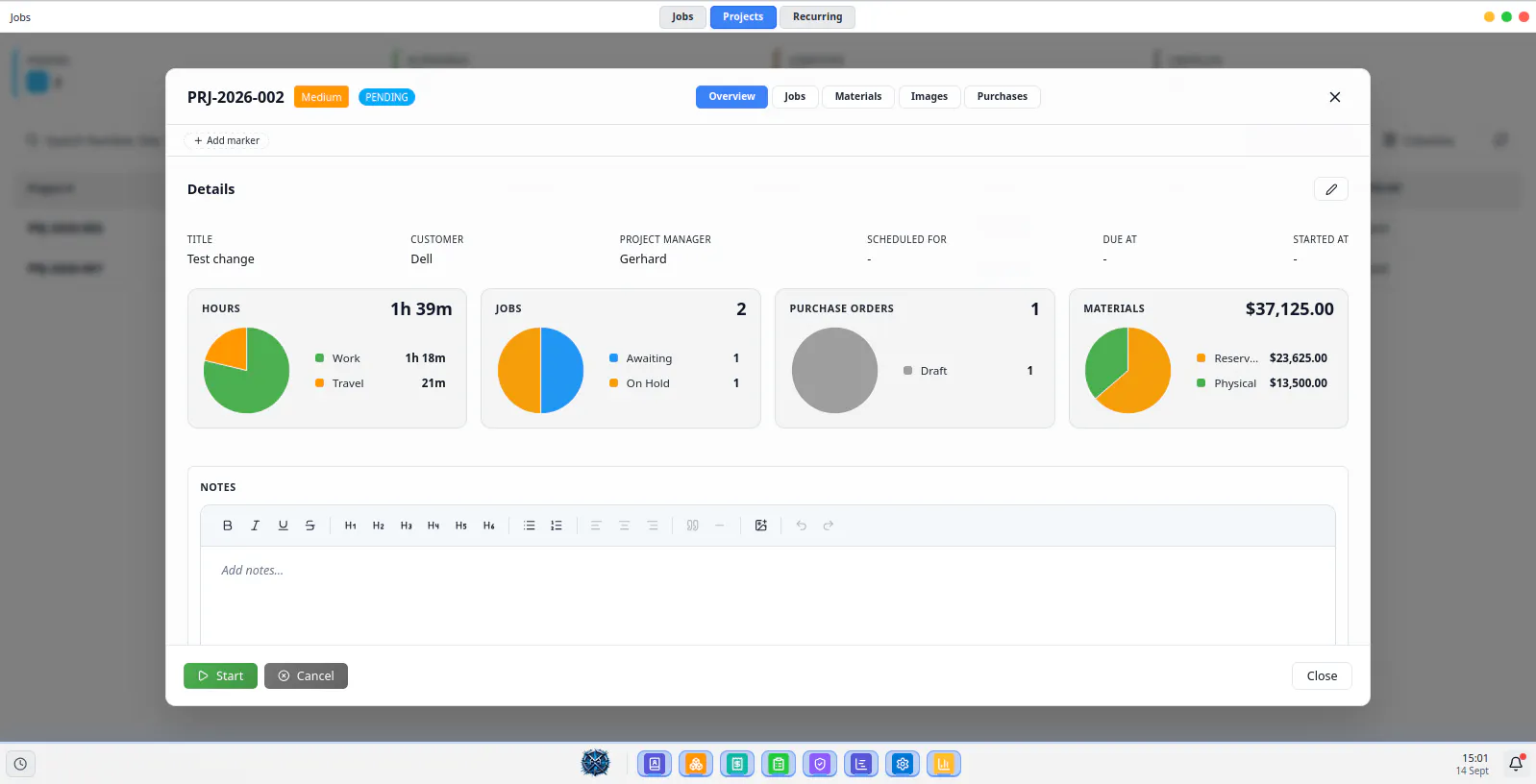Click the Hours pie chart
Screen dimensions: 1536x784
point(247,371)
